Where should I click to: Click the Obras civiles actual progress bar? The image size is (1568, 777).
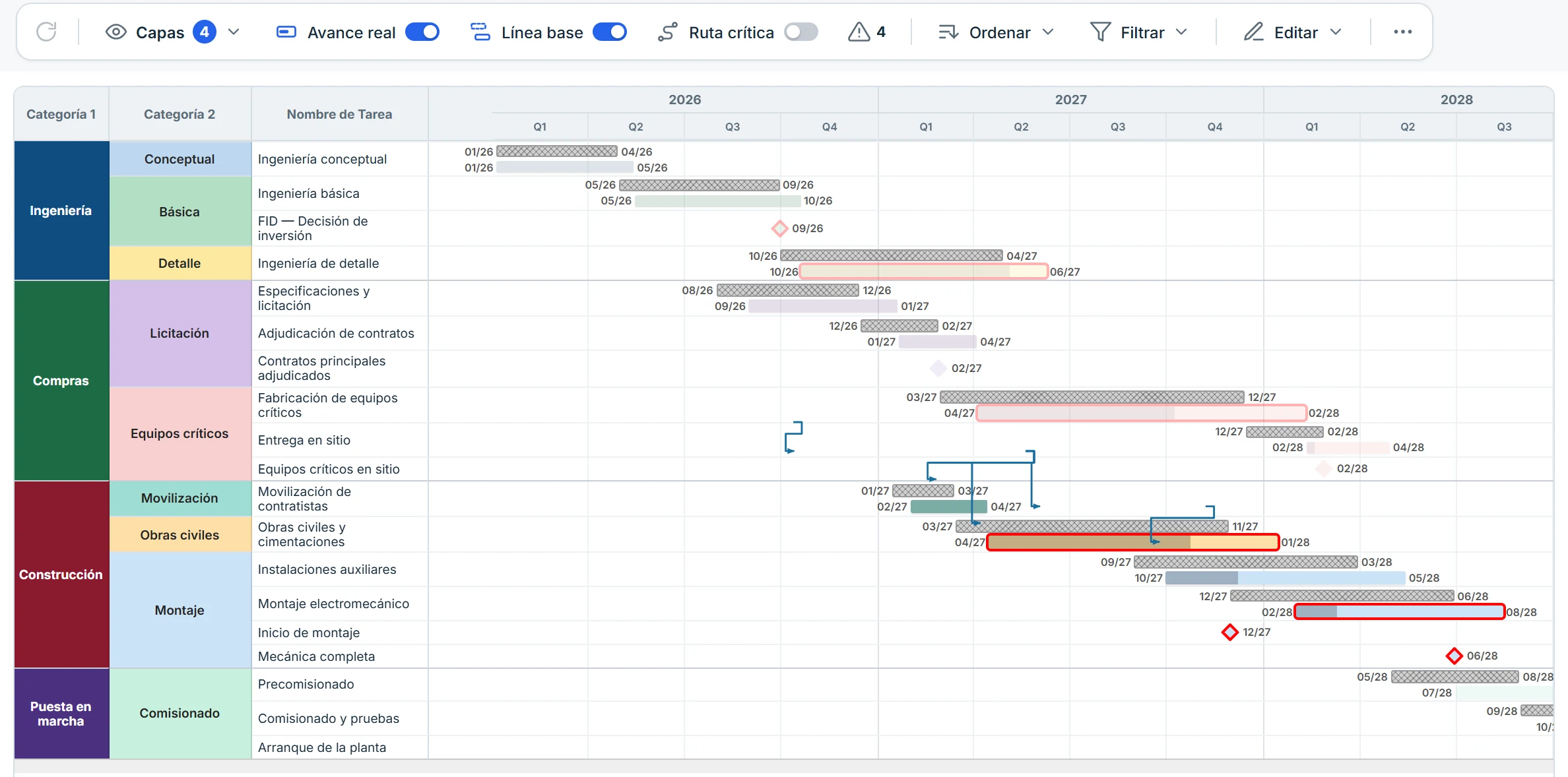[x=1133, y=542]
